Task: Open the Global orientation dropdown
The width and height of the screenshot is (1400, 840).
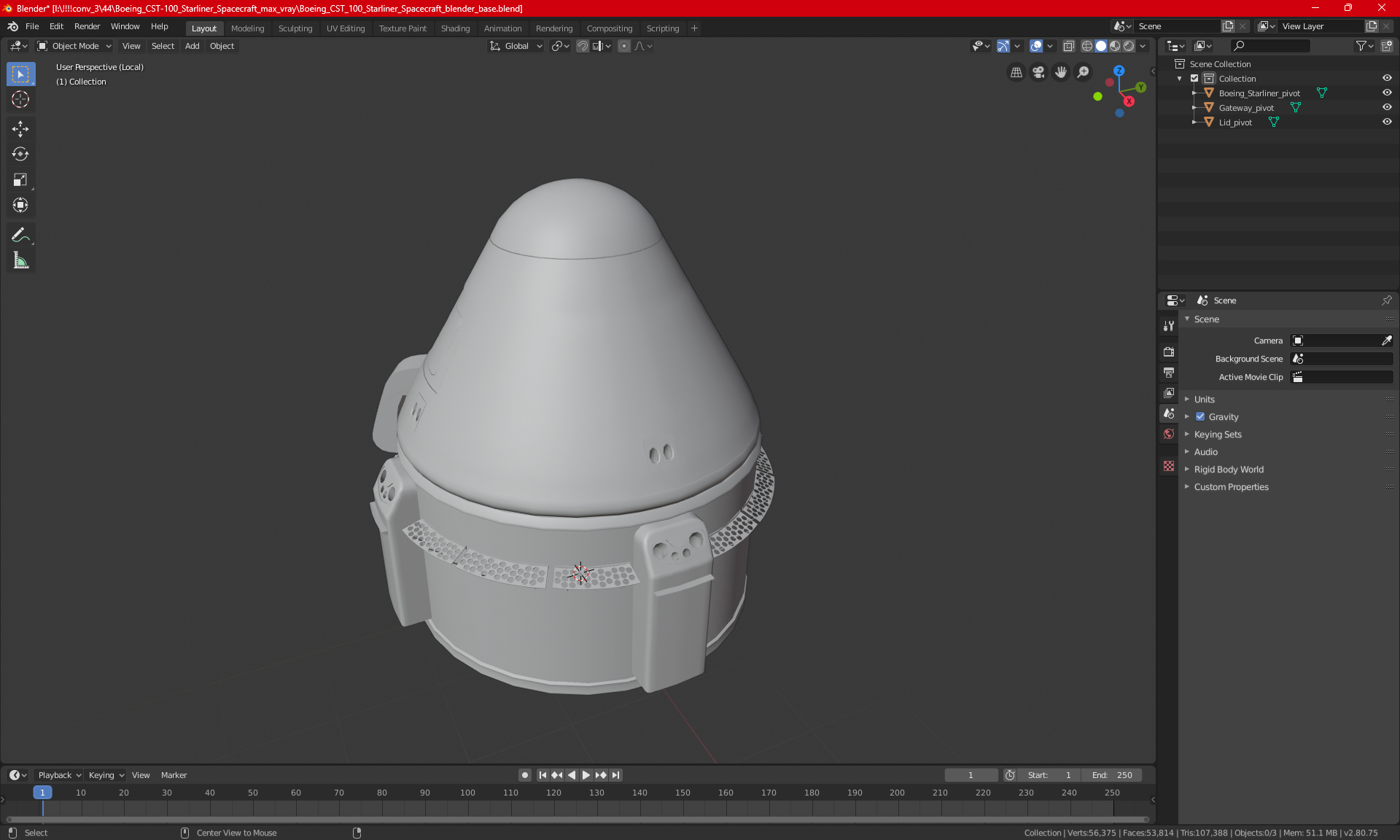Action: pyautogui.click(x=516, y=46)
